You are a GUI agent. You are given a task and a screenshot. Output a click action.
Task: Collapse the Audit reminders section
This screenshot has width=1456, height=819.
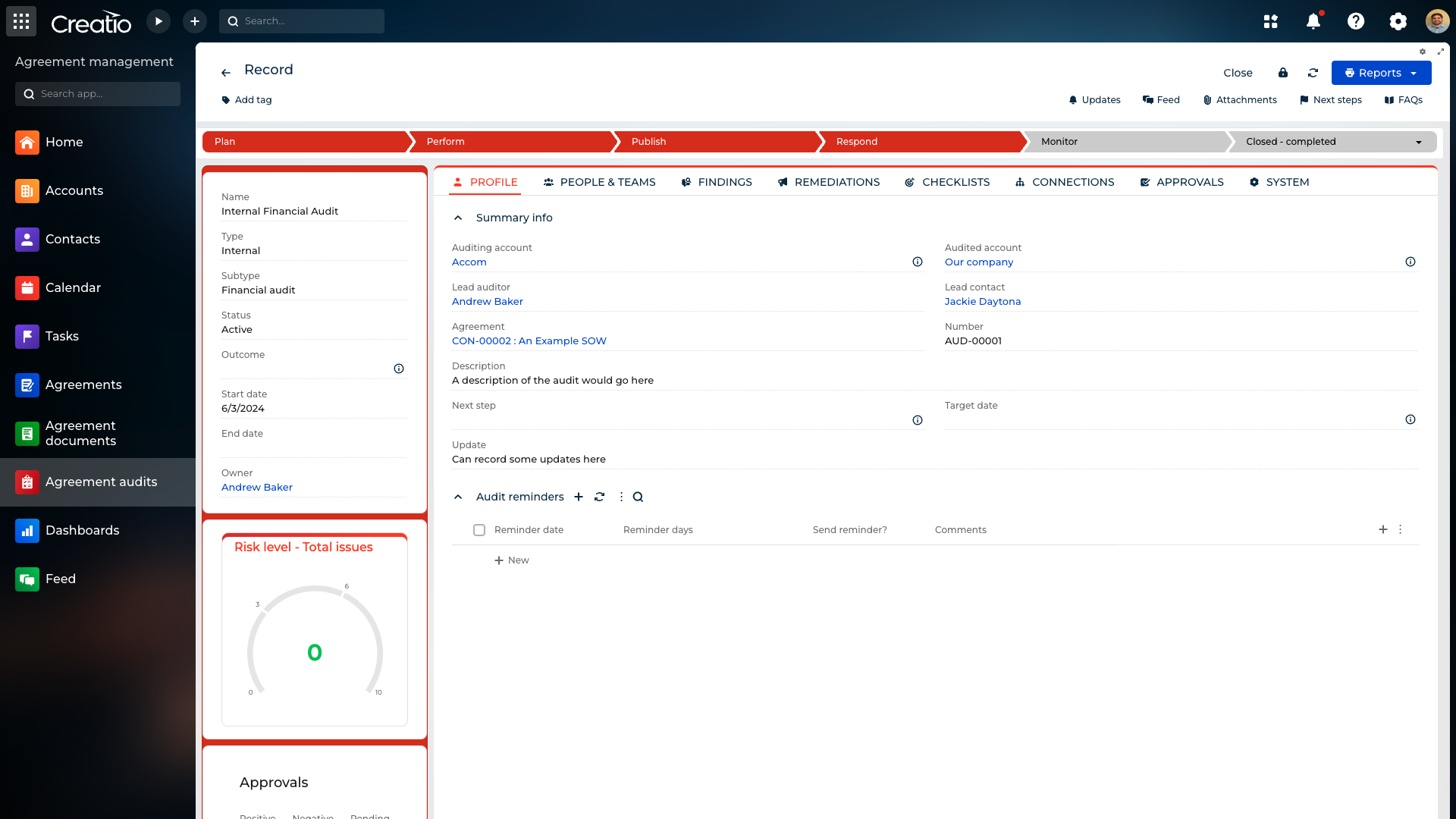(458, 497)
